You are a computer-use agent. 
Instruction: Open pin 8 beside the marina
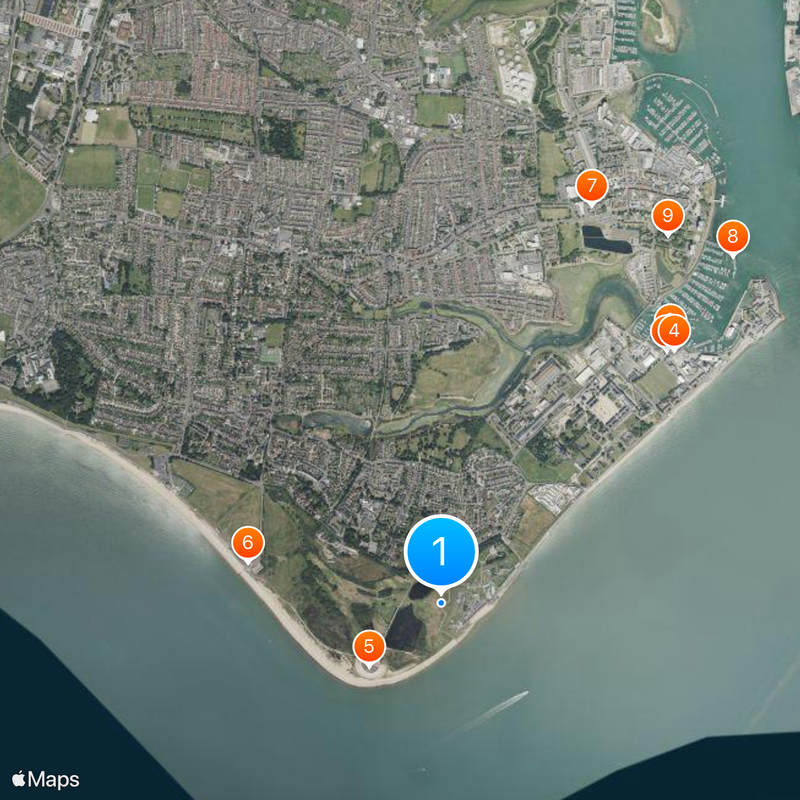point(733,237)
